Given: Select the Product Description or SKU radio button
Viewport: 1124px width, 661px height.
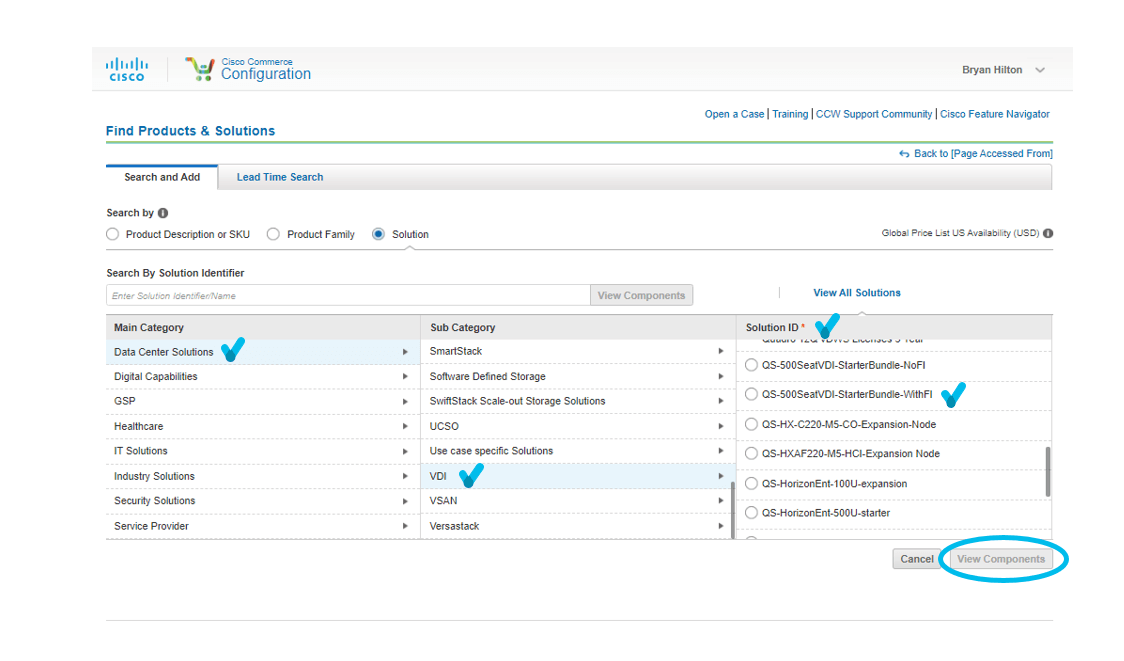Looking at the screenshot, I should click(x=113, y=234).
